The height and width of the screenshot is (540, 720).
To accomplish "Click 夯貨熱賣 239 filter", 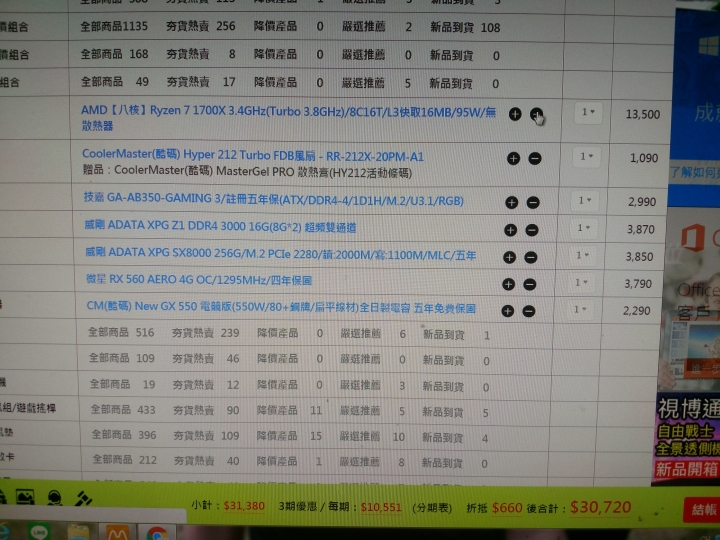I will [x=206, y=333].
